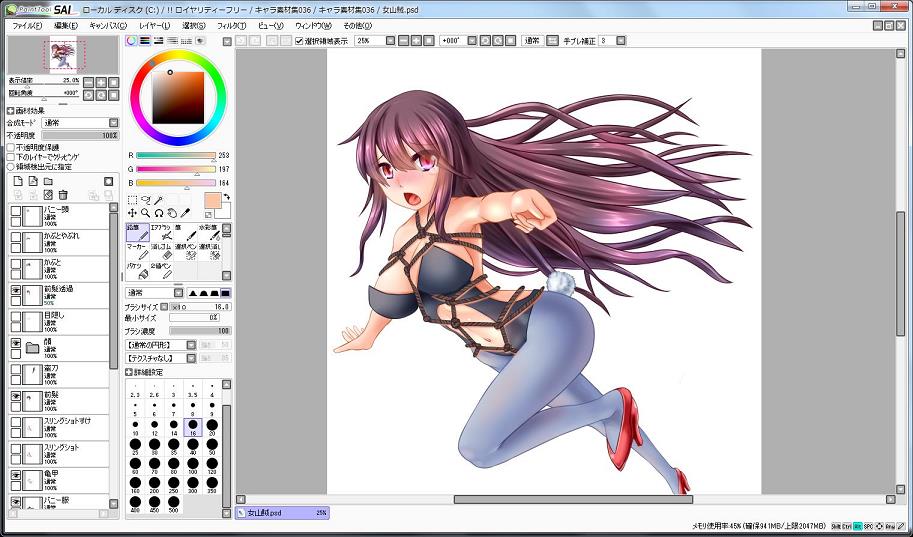Delete layer using the trash can icon
Screen dimensions: 913x537
[63, 195]
